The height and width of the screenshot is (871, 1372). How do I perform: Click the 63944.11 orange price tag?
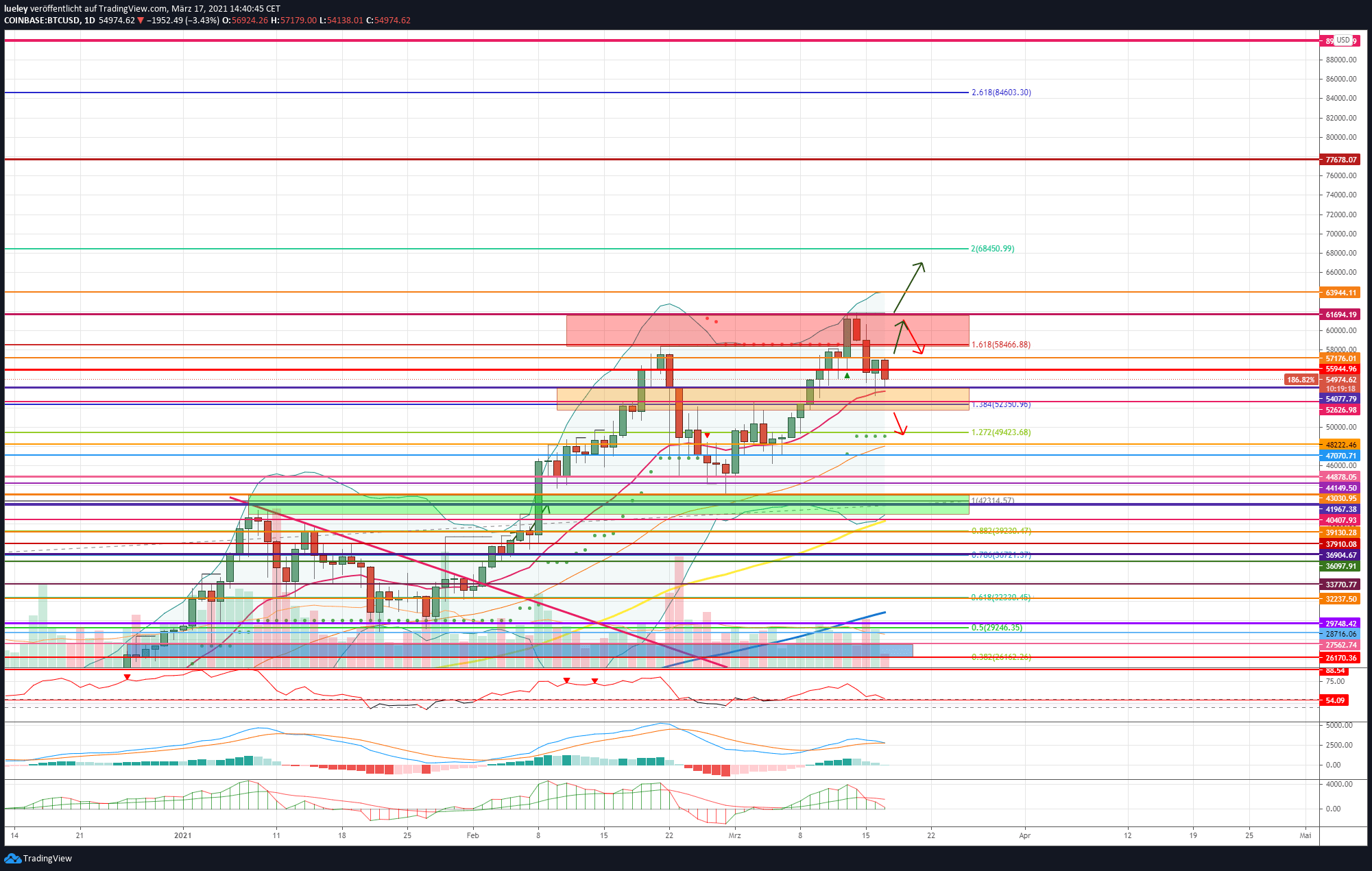coord(1340,293)
